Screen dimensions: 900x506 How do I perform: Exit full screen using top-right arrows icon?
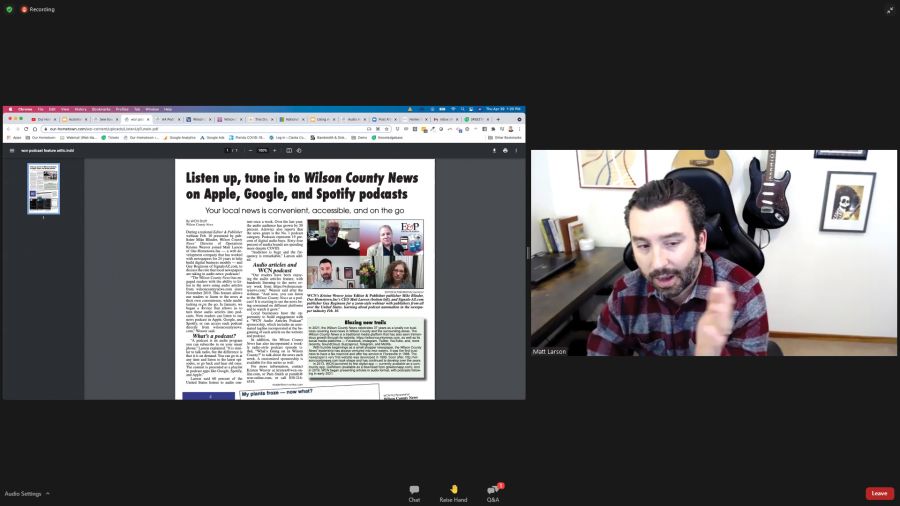[x=890, y=10]
